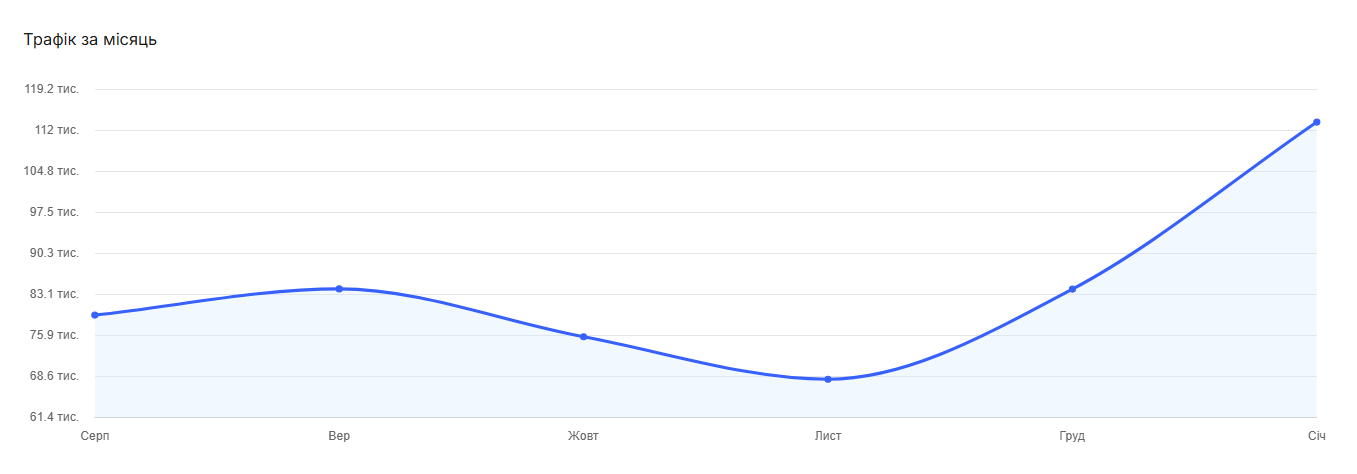
Task: Select the '104.8 тис.' y-axis label
Action: click(52, 171)
